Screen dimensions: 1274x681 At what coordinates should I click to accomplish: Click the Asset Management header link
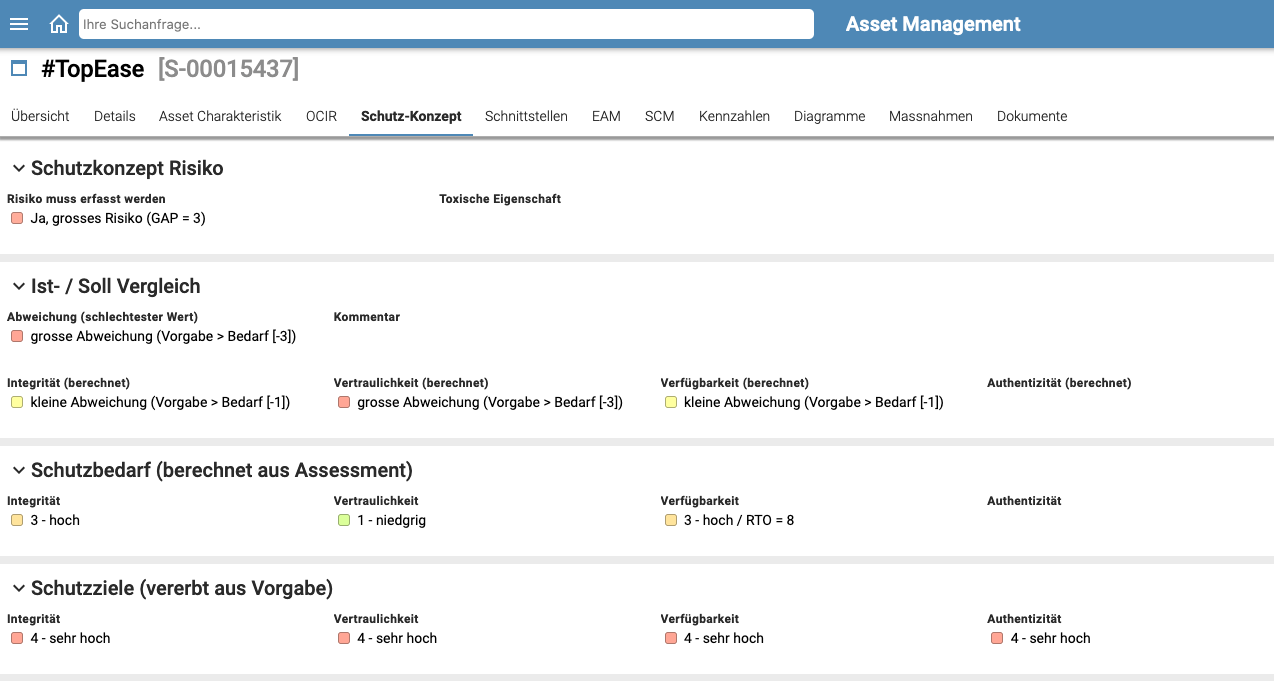pos(932,23)
